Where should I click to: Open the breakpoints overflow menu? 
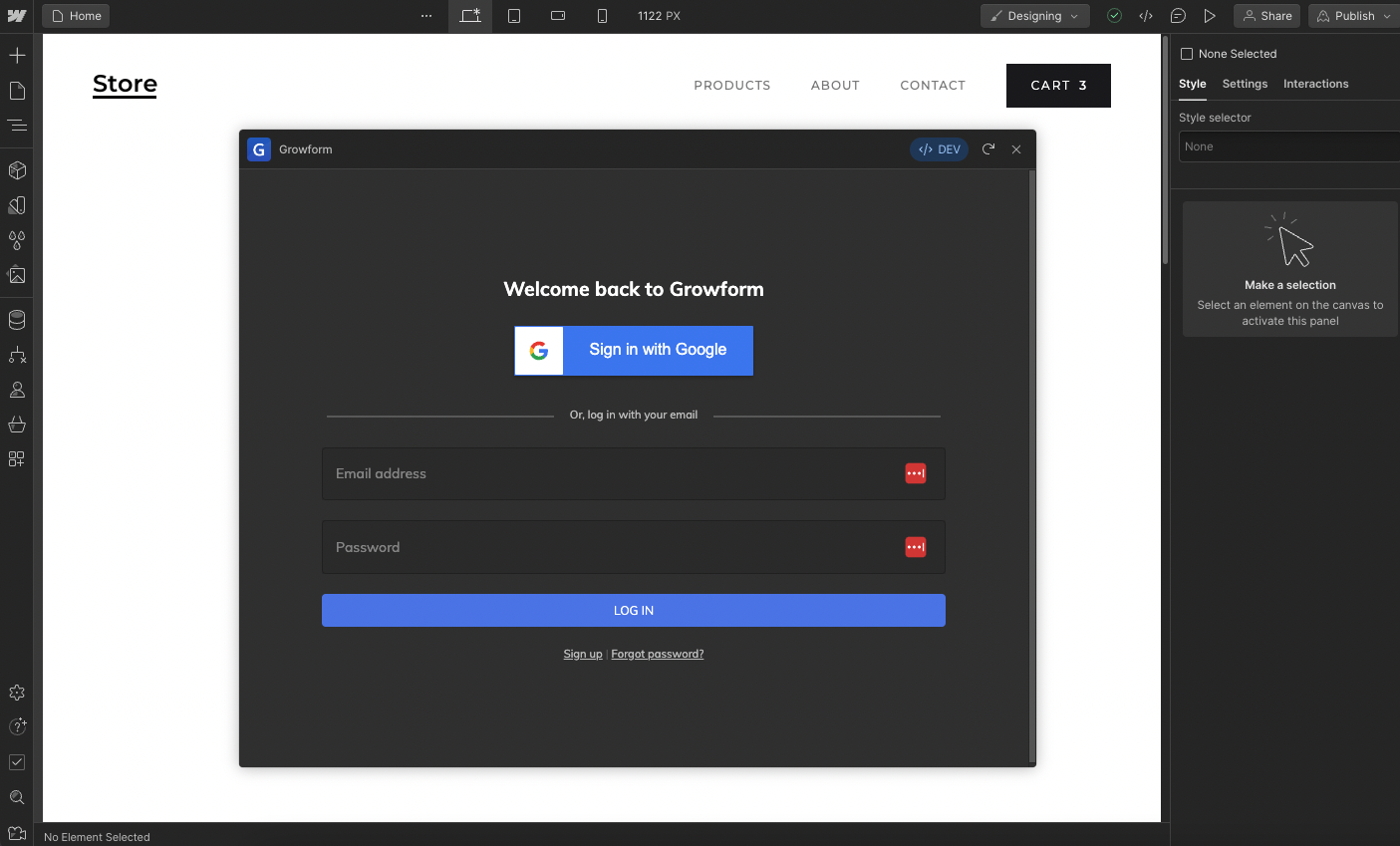pyautogui.click(x=426, y=16)
